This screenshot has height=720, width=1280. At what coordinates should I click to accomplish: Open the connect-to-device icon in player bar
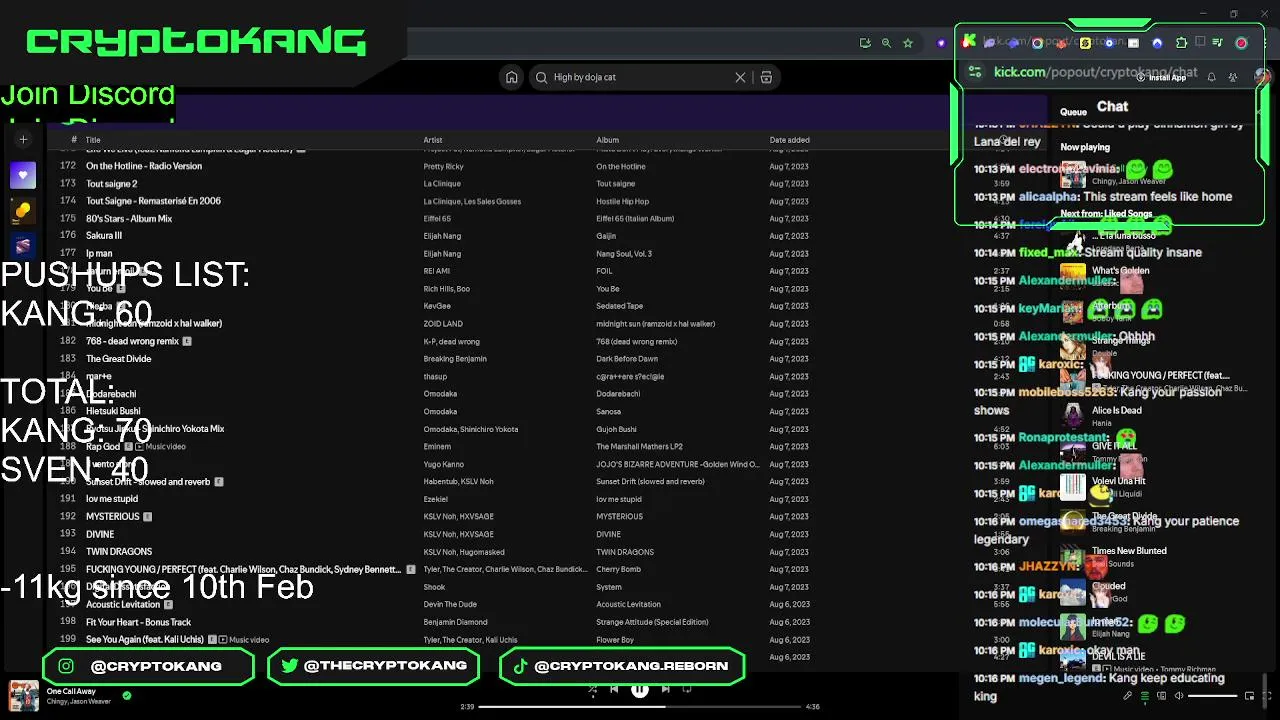[1162, 696]
